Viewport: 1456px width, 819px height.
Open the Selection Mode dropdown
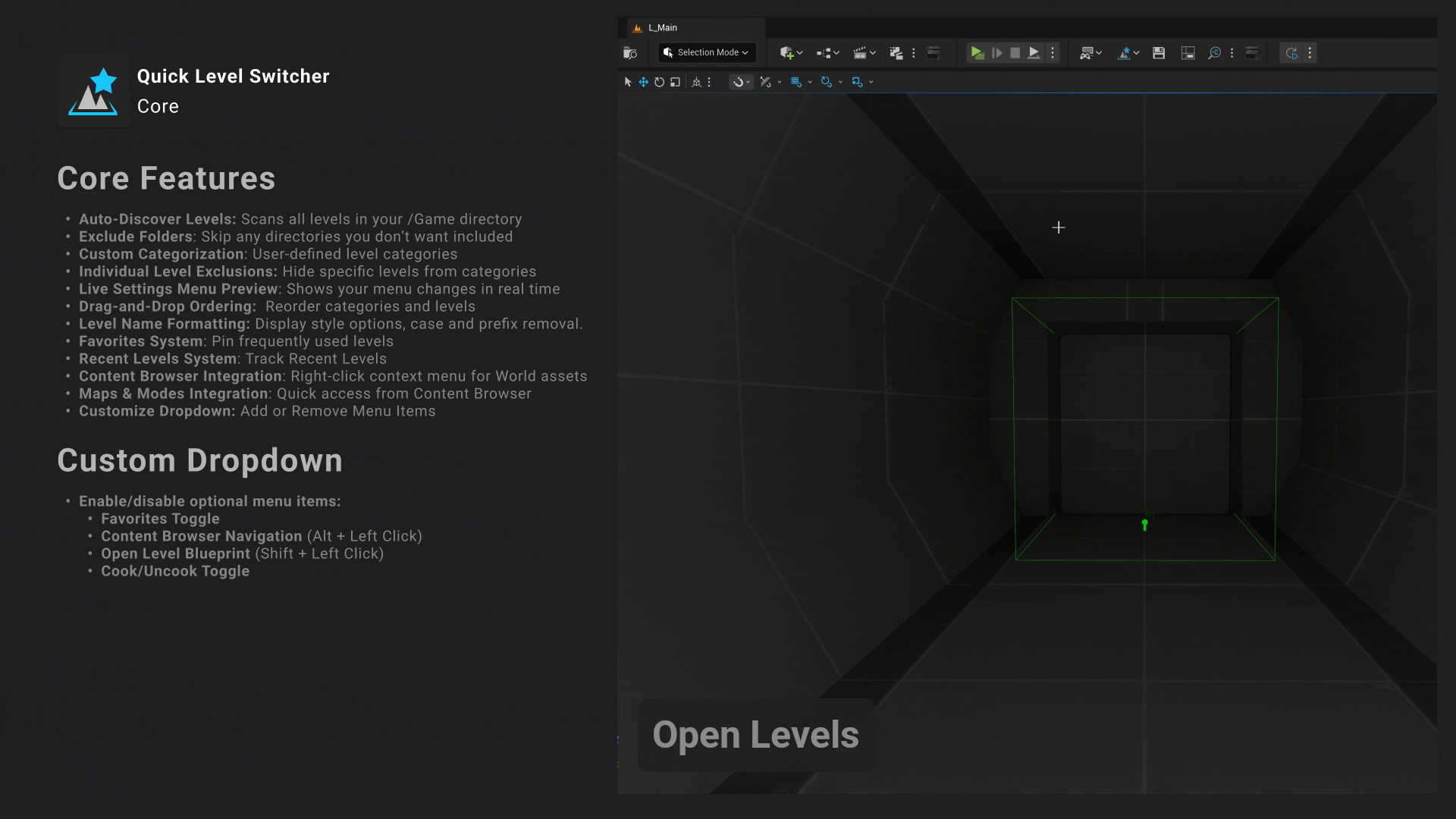[706, 52]
